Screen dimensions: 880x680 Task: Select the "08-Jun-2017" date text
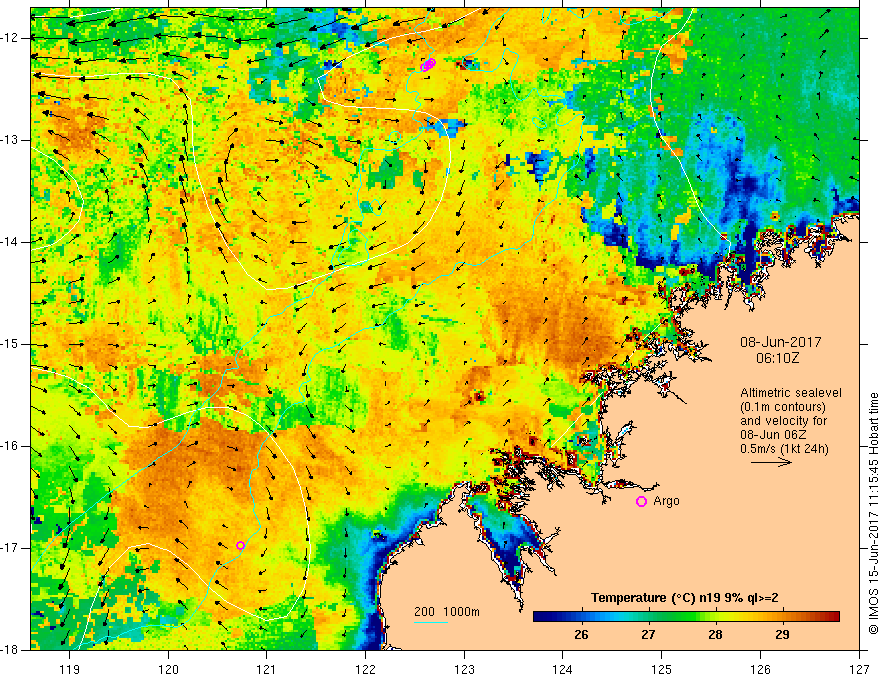pyautogui.click(x=781, y=342)
